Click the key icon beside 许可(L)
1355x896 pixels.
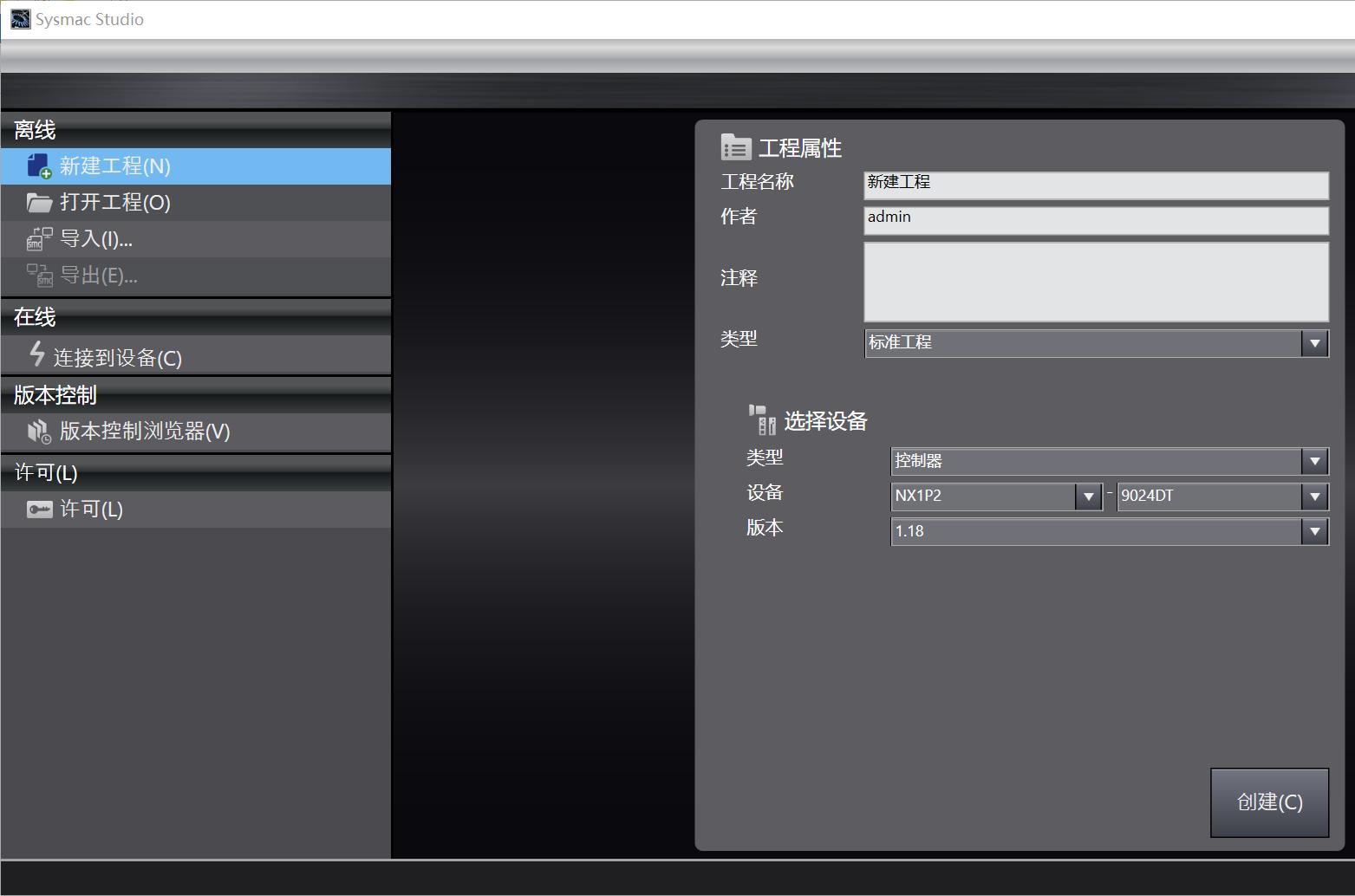[39, 510]
